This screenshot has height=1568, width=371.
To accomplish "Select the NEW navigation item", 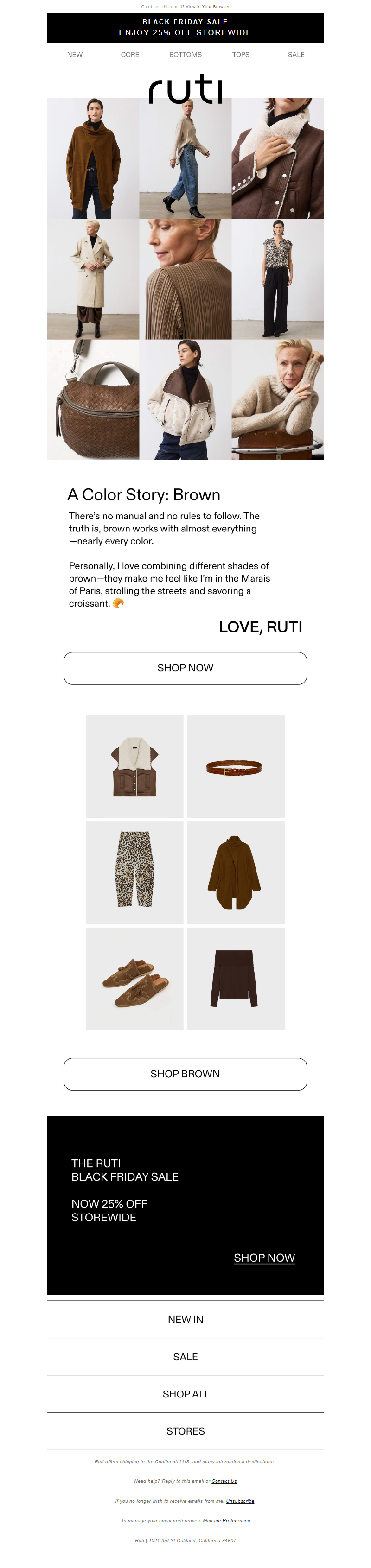I will [x=74, y=55].
